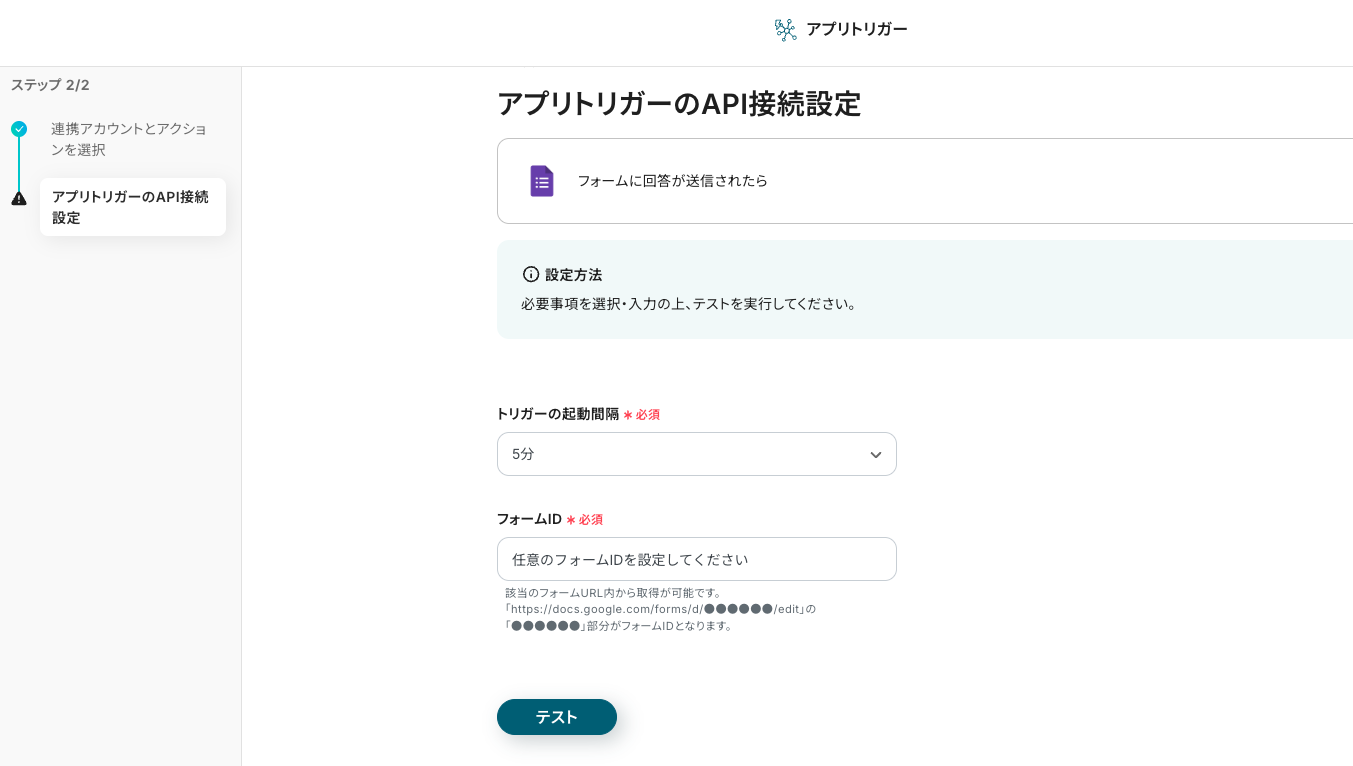Focus the フォームID input field

[696, 559]
